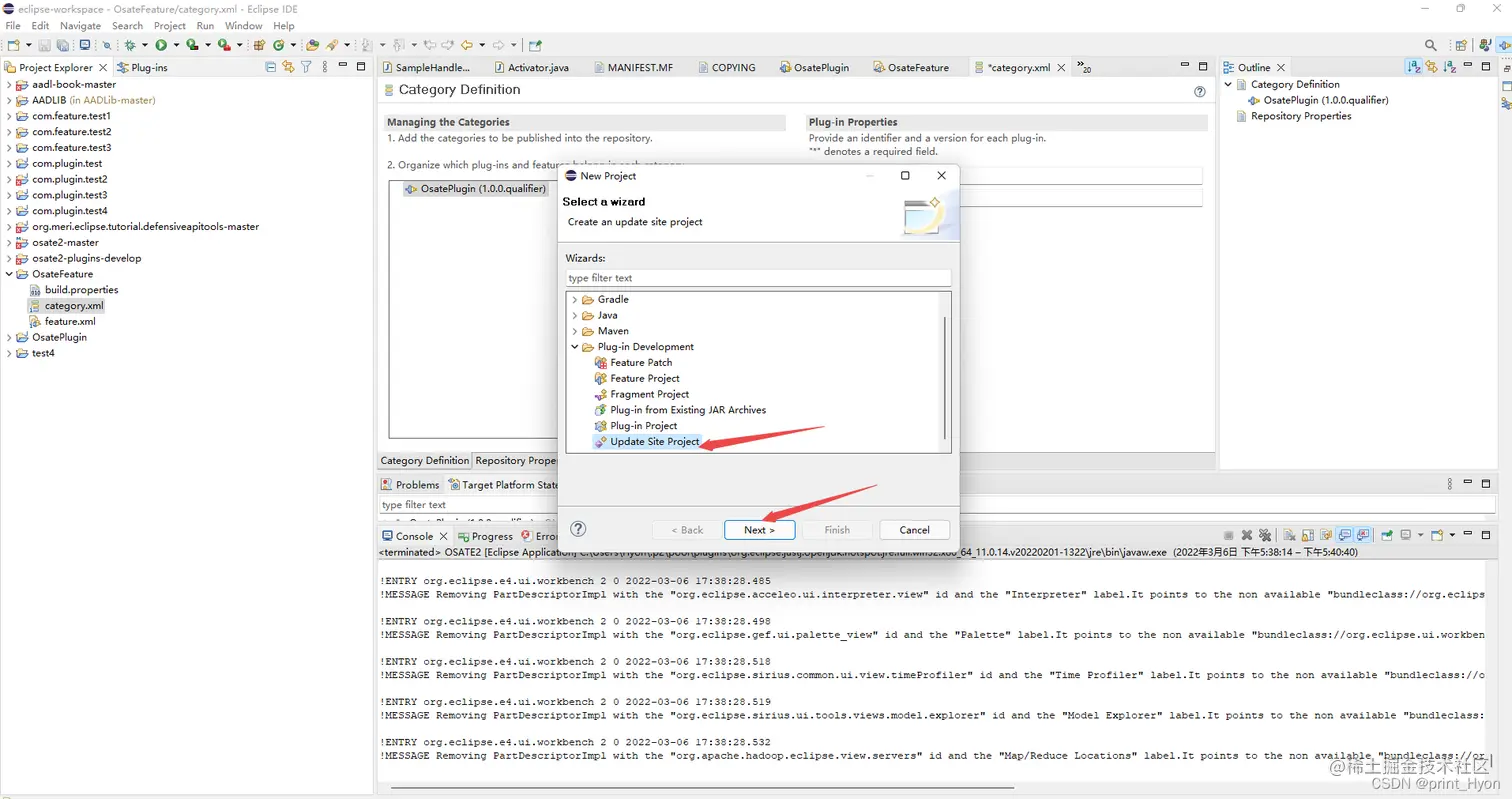Click the wizards filter text field
This screenshot has width=1512, height=799.
[758, 278]
